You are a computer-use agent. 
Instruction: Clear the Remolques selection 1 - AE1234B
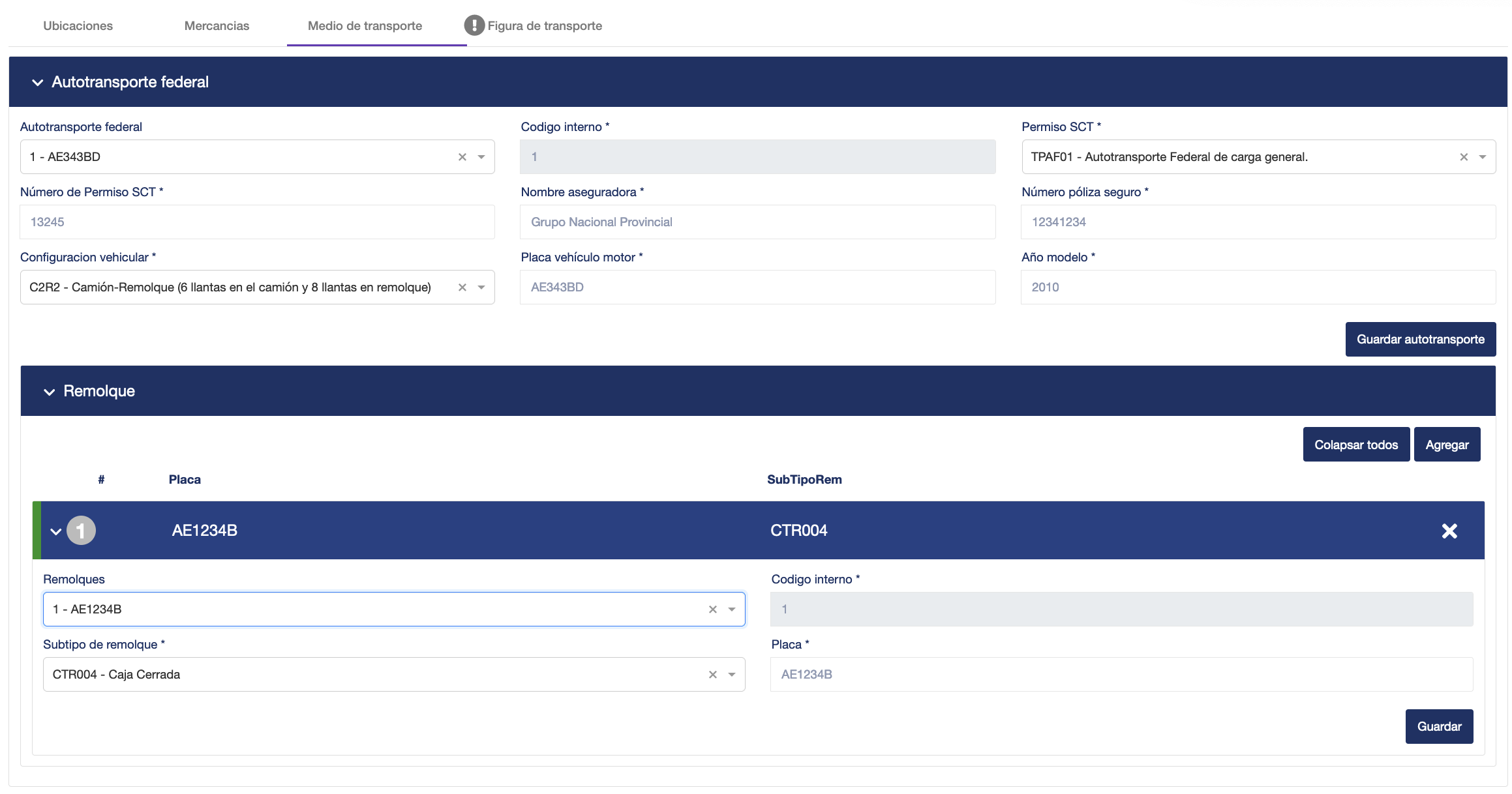click(712, 609)
